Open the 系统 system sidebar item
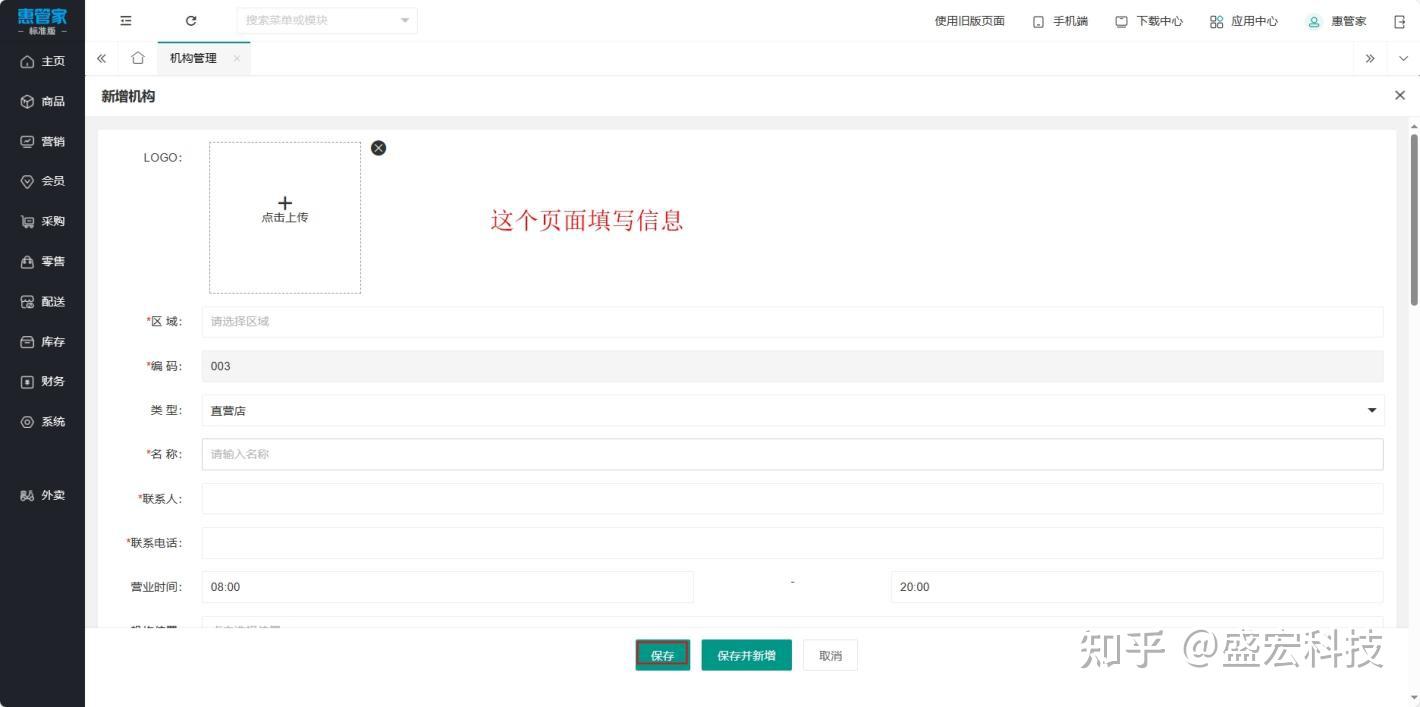The width and height of the screenshot is (1420, 707). [x=42, y=421]
